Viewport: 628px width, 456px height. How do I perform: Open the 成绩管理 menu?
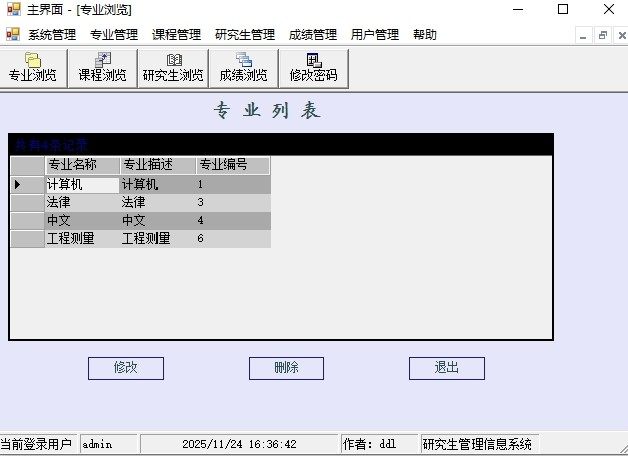click(313, 35)
